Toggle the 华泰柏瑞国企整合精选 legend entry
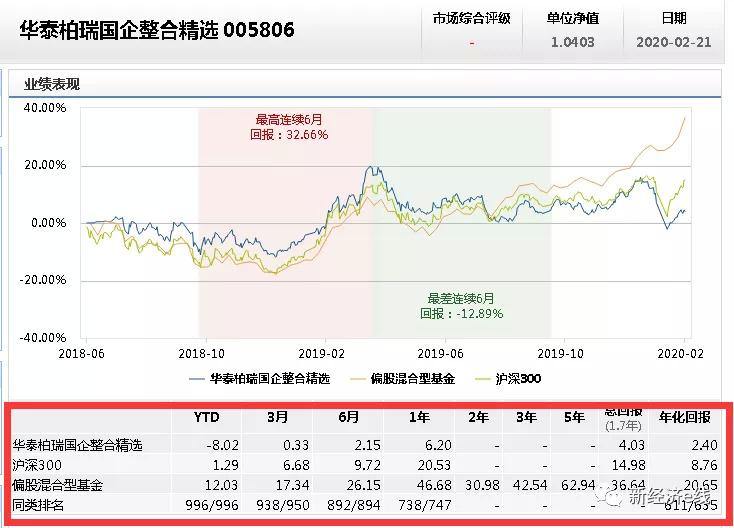Screen dimensions: 734x528 260,378
